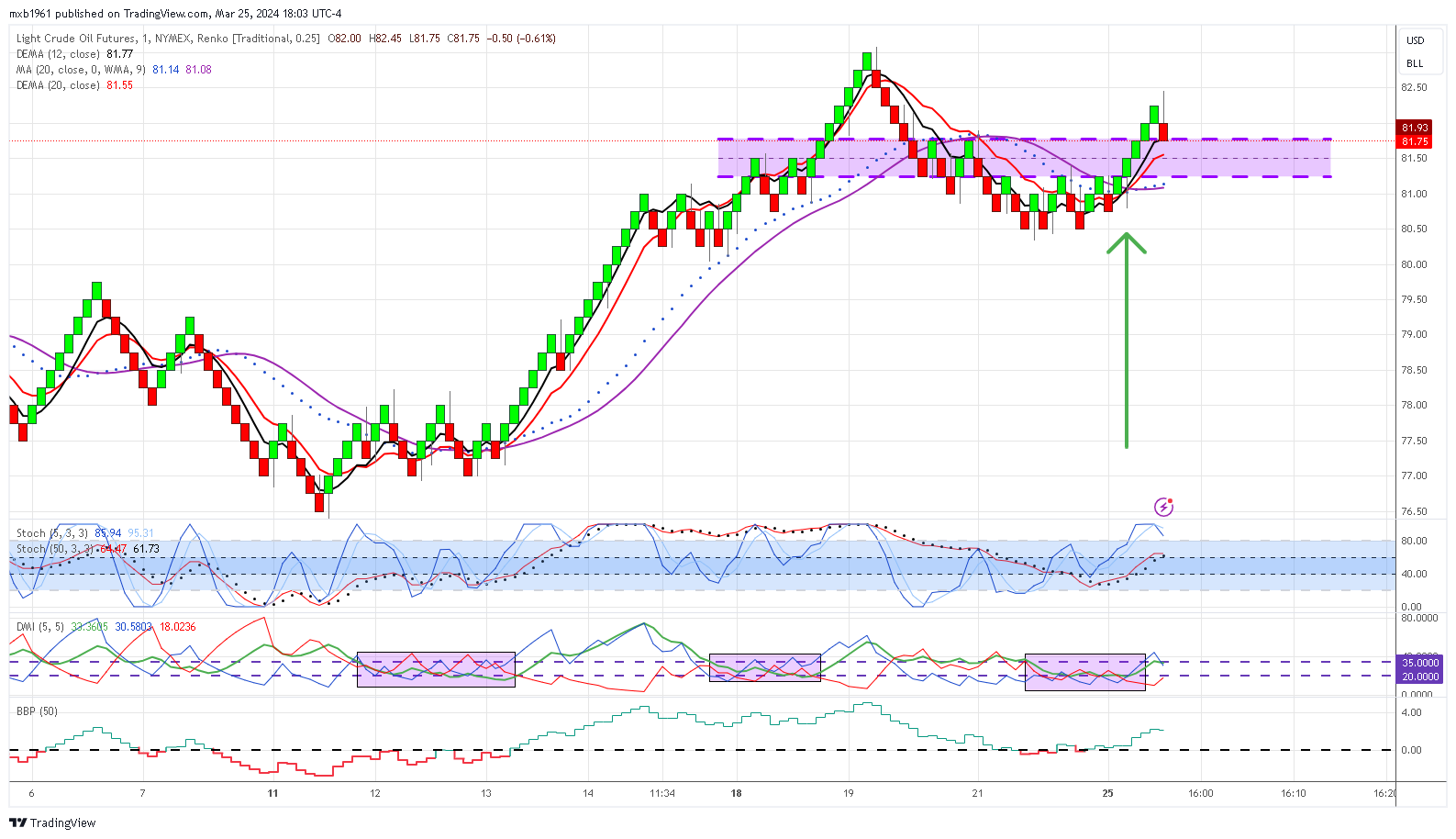Click the date 11 on time axis
This screenshot has width=1456, height=839.
[x=272, y=794]
